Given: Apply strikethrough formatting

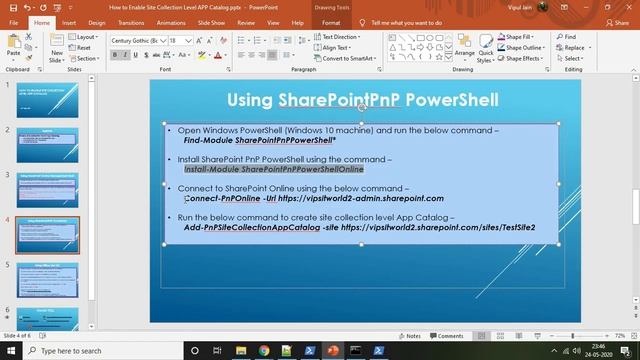Looking at the screenshot, I should point(156,55).
